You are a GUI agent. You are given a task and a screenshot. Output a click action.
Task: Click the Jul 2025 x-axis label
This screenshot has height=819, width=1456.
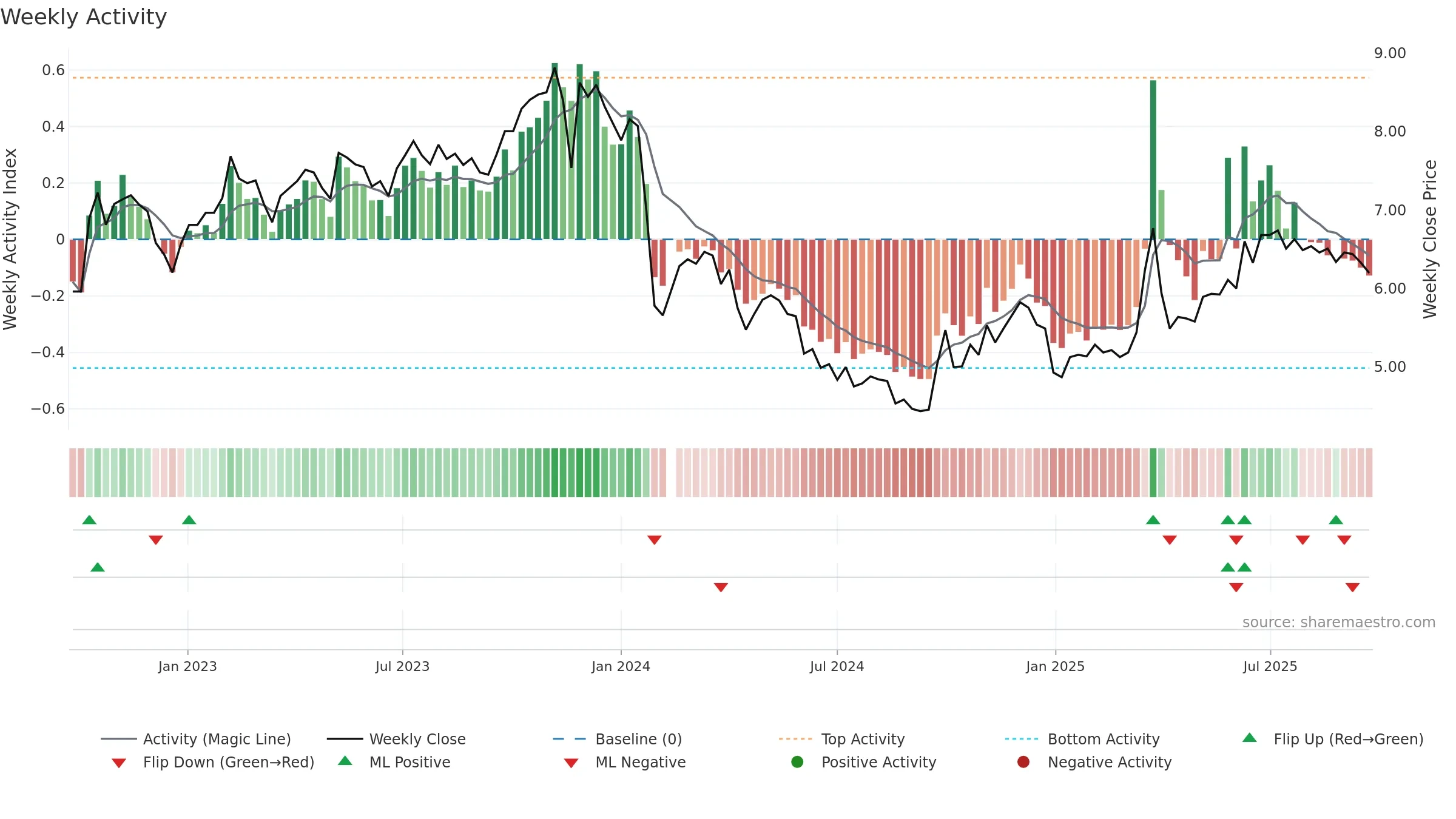coord(1270,666)
